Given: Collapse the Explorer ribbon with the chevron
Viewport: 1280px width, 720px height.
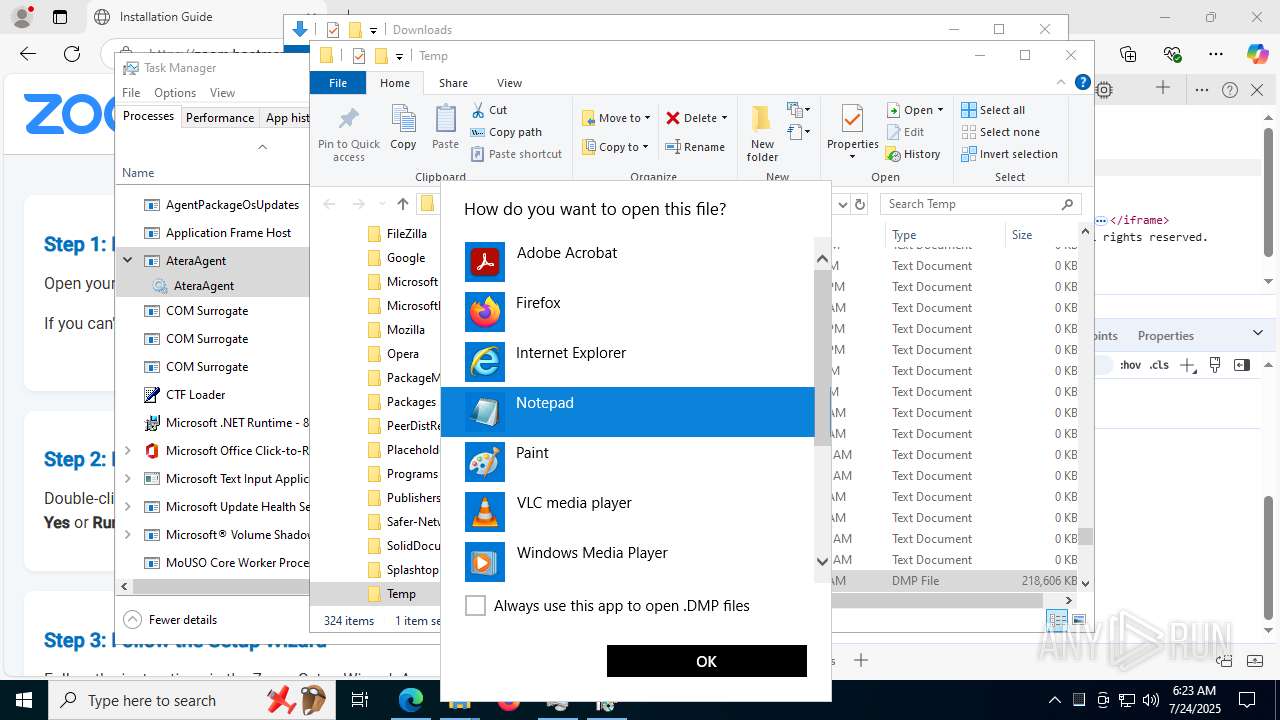Looking at the screenshot, I should pos(1062,83).
